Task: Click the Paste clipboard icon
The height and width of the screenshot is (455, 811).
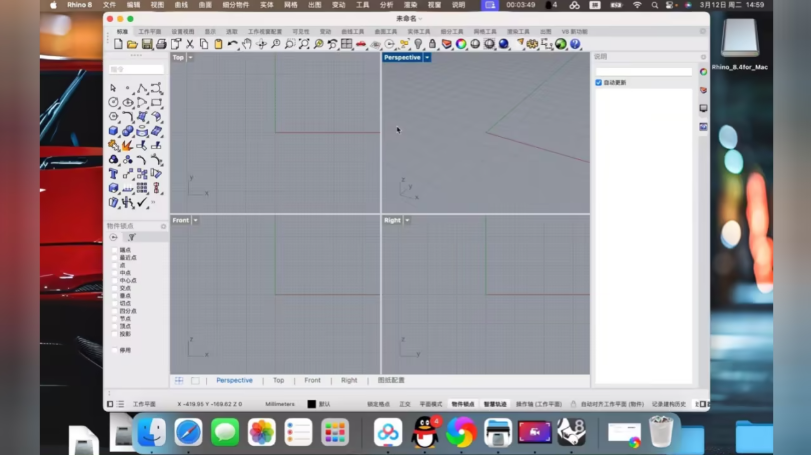Action: tap(218, 44)
